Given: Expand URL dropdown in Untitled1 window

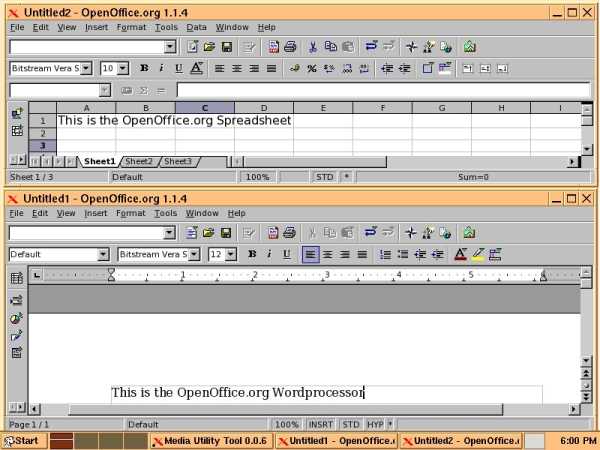Looking at the screenshot, I should (169, 233).
